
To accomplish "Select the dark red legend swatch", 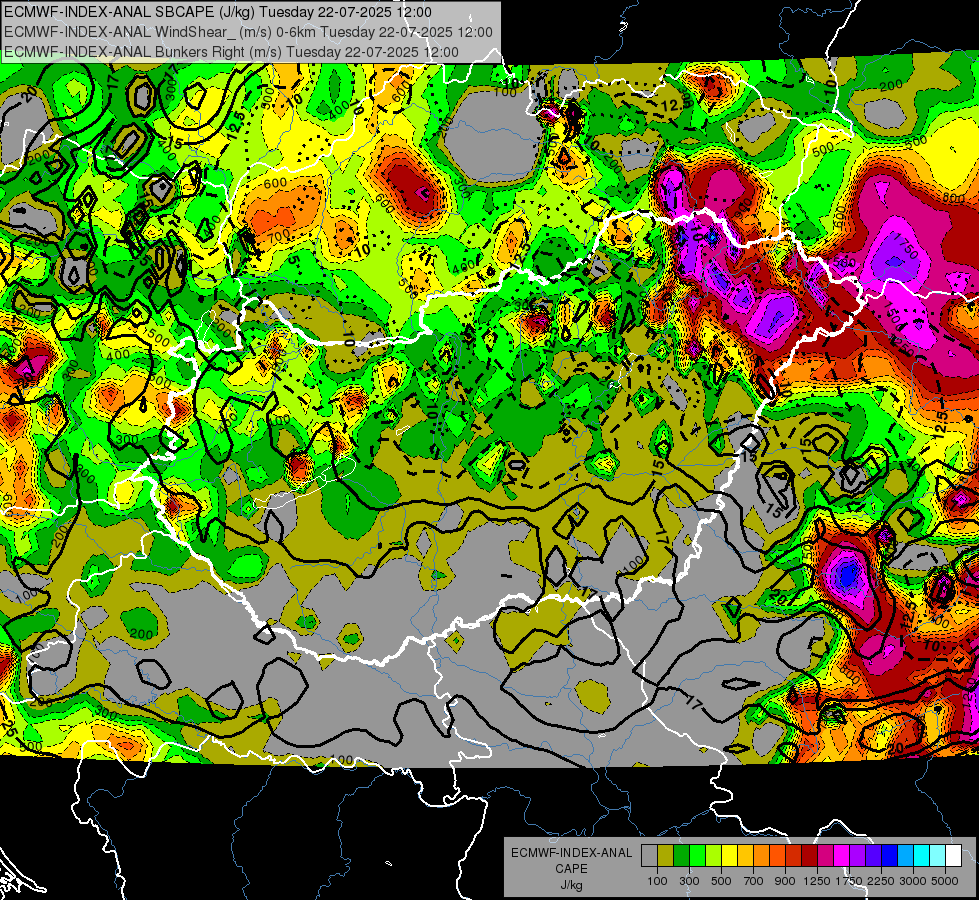I will click(x=809, y=855).
